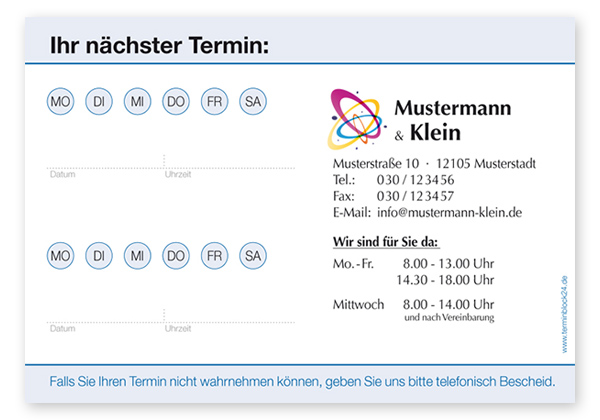Image resolution: width=600 pixels, height=420 pixels.
Task: Open the info@mustermann-klein.de email address
Action: click(449, 213)
